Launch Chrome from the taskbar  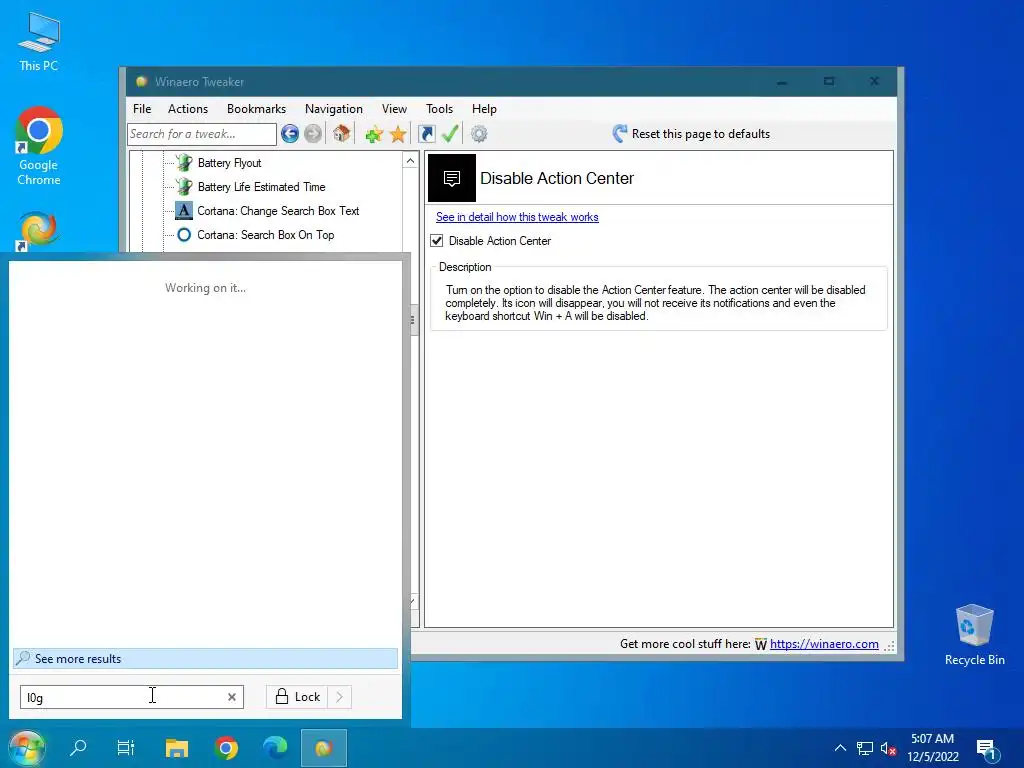(x=227, y=748)
